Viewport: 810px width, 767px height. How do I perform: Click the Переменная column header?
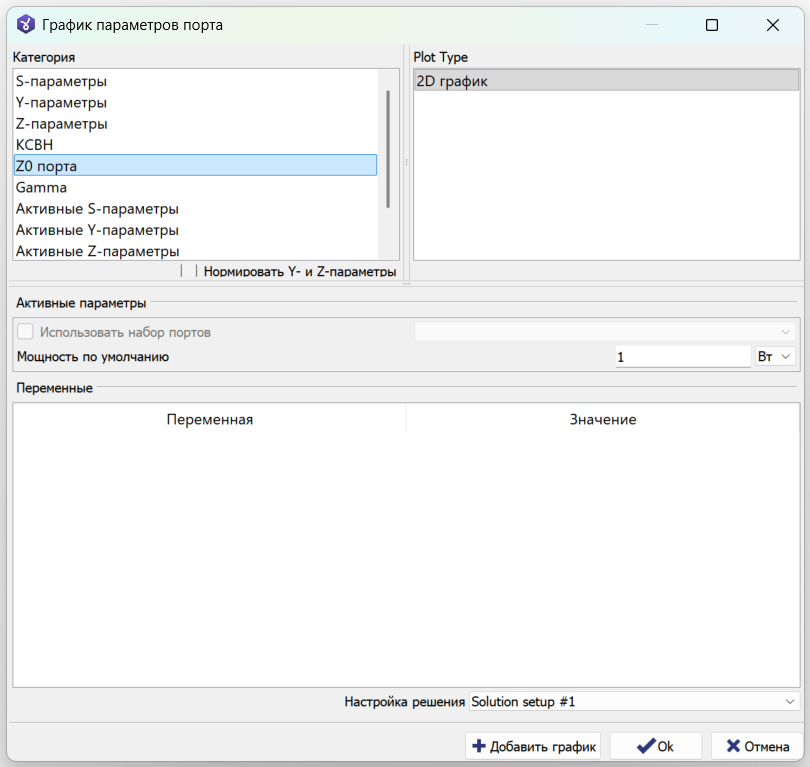(x=210, y=419)
